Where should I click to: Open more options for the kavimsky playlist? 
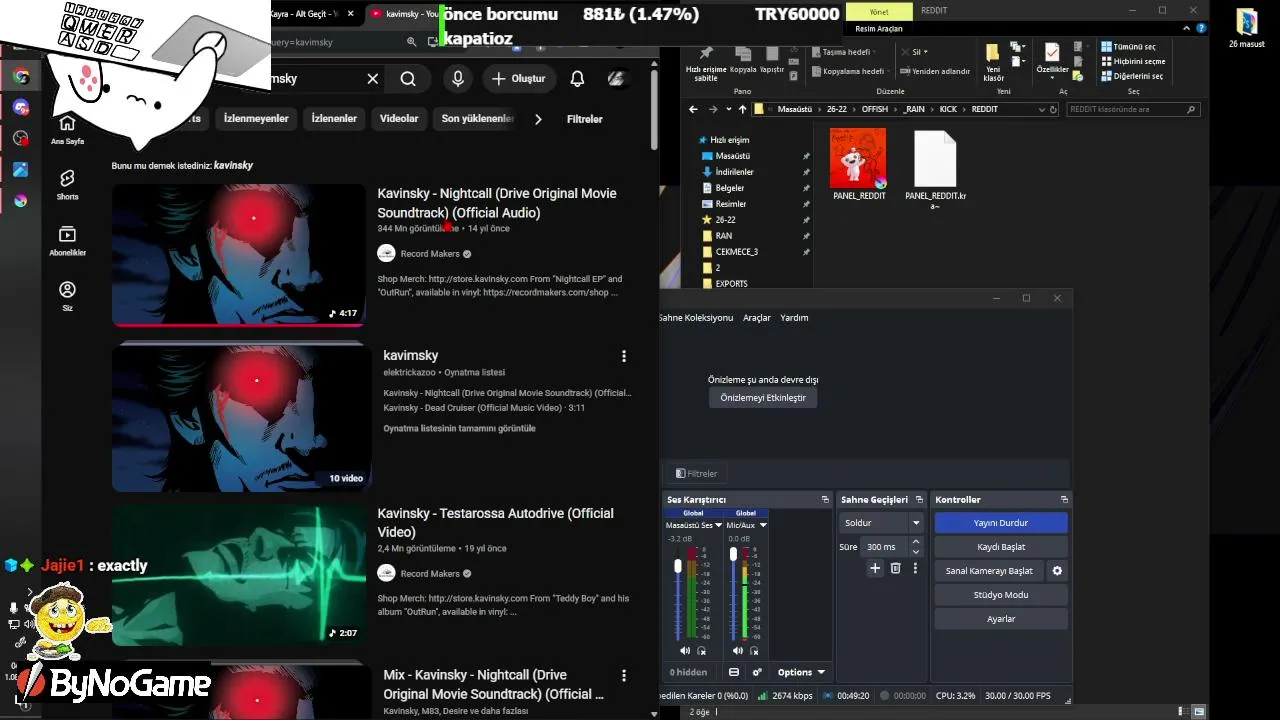(x=624, y=356)
